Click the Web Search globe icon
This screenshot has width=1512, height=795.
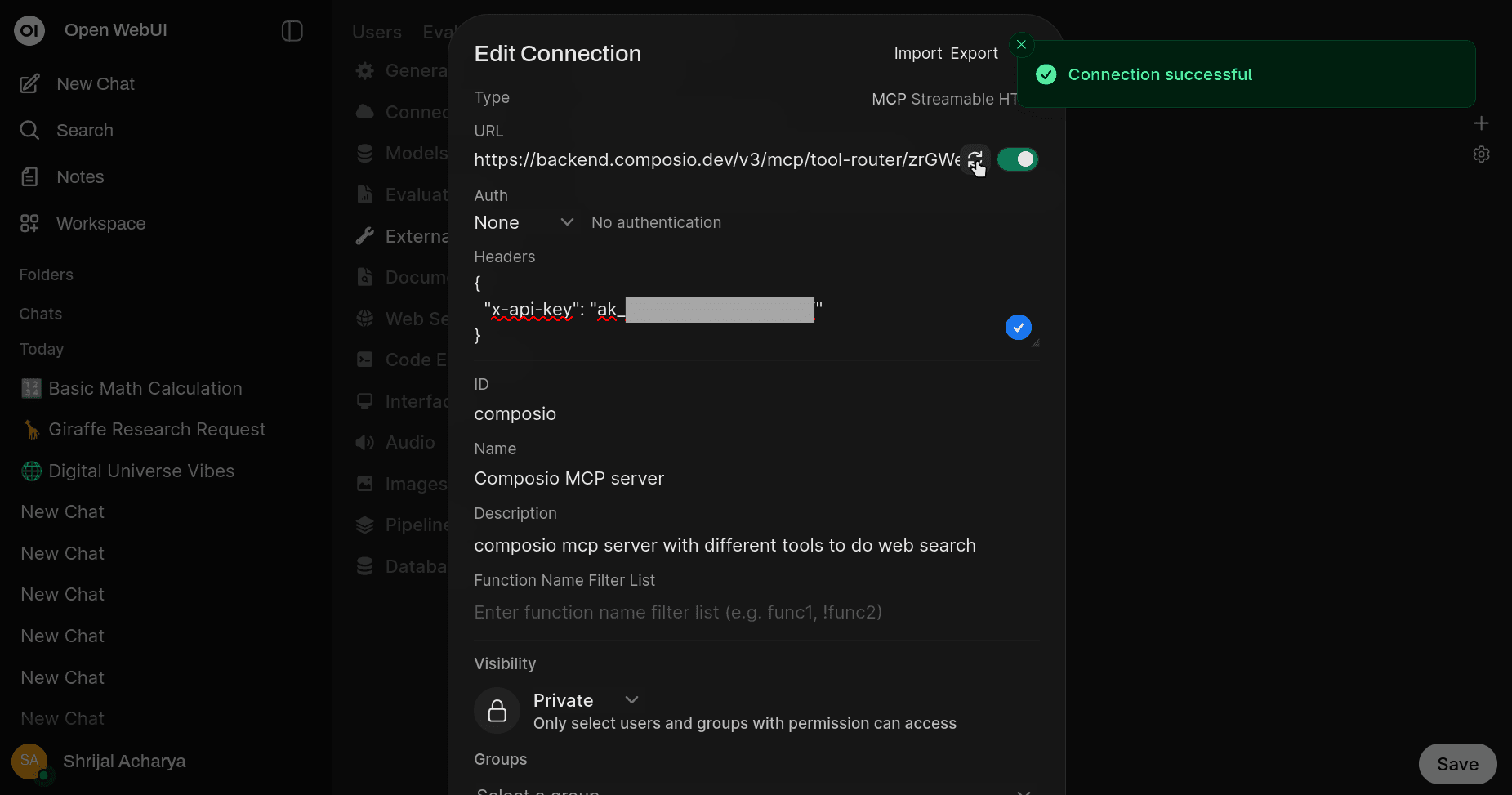point(365,319)
